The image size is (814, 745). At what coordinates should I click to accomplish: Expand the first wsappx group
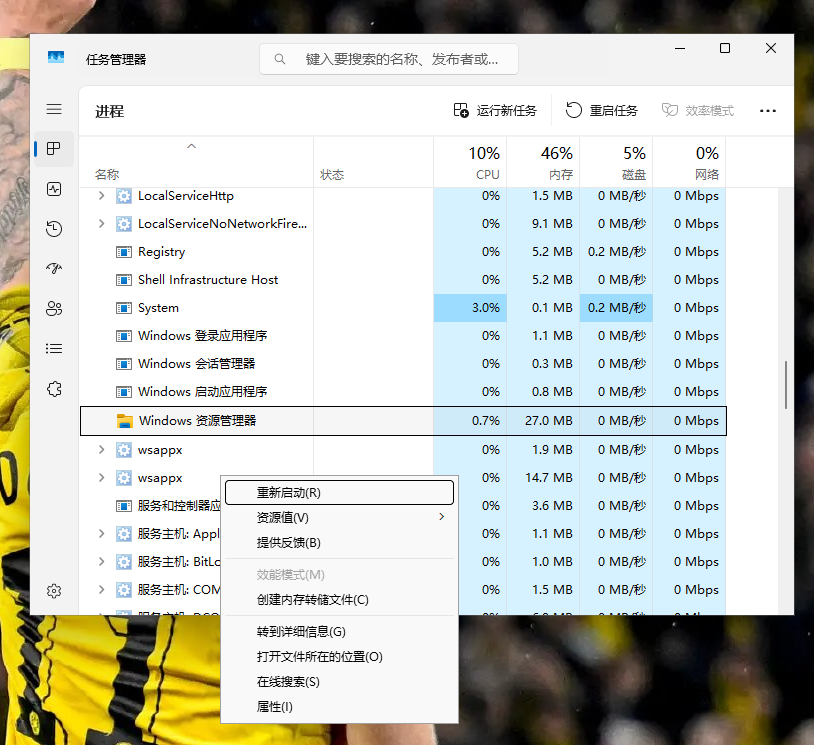pyautogui.click(x=102, y=450)
